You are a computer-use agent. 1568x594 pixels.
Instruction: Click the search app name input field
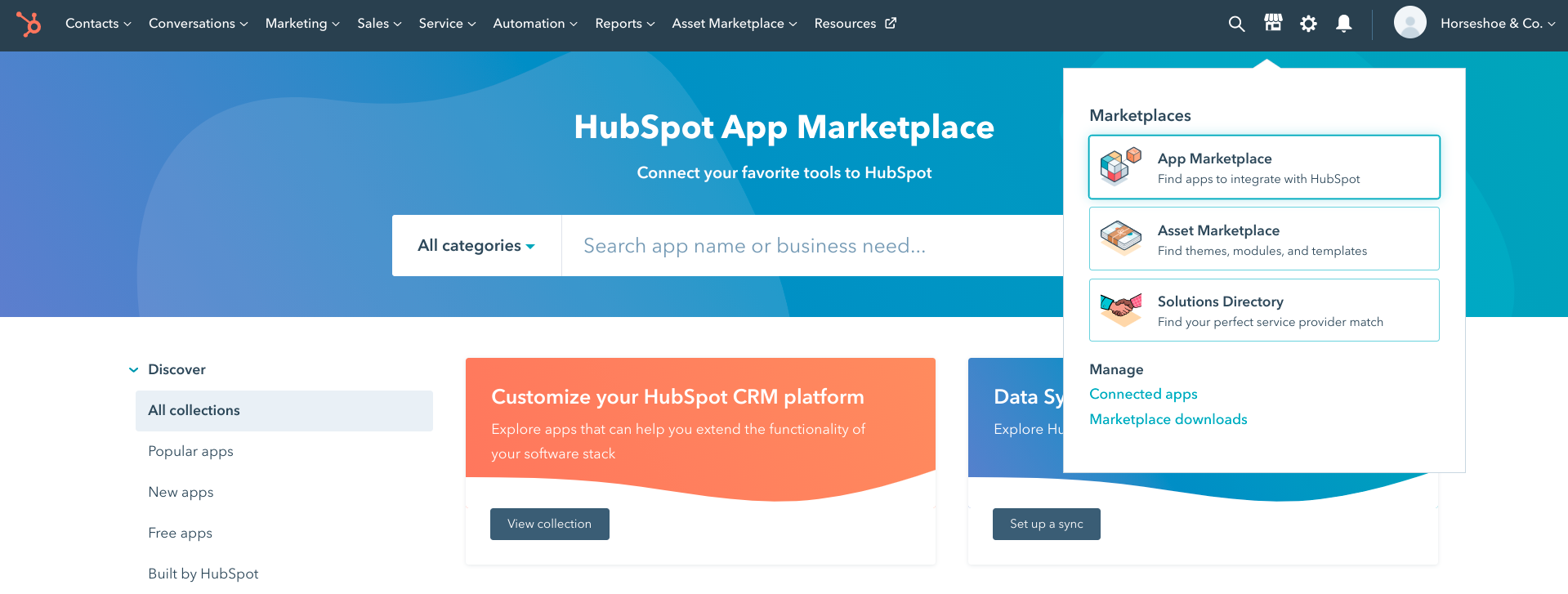point(812,245)
